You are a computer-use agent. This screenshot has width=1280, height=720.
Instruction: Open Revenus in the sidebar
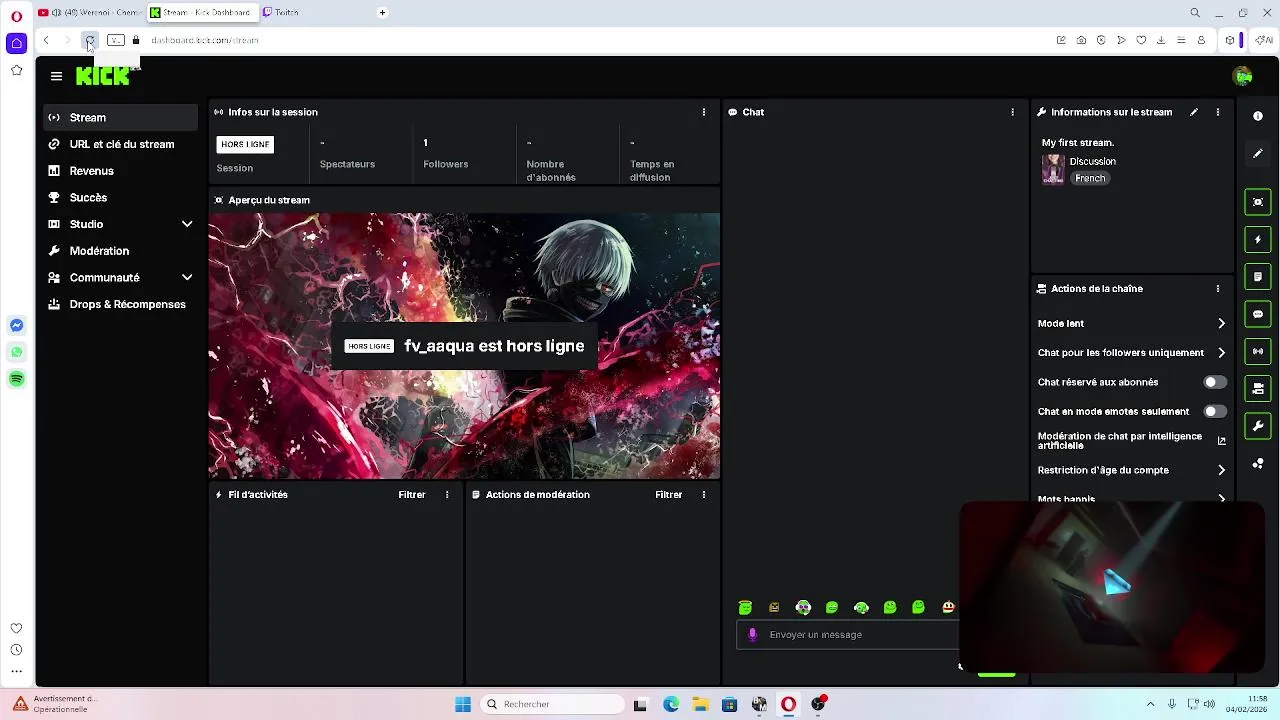pos(121,171)
